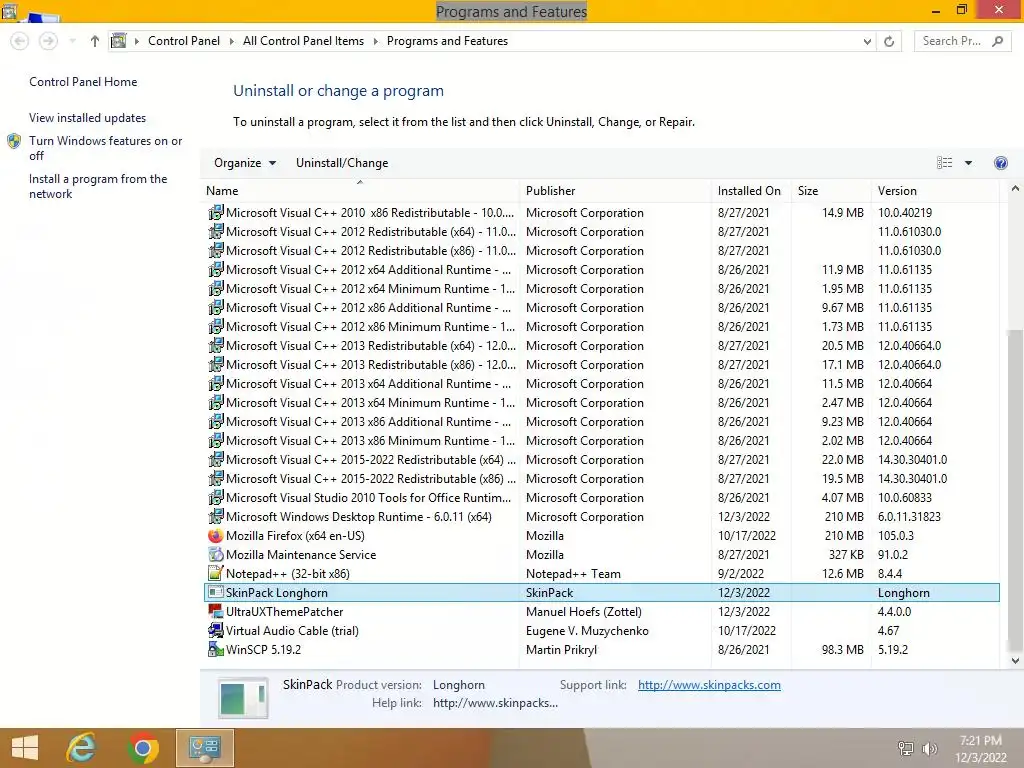Open the address bar history dropdown

click(x=867, y=41)
